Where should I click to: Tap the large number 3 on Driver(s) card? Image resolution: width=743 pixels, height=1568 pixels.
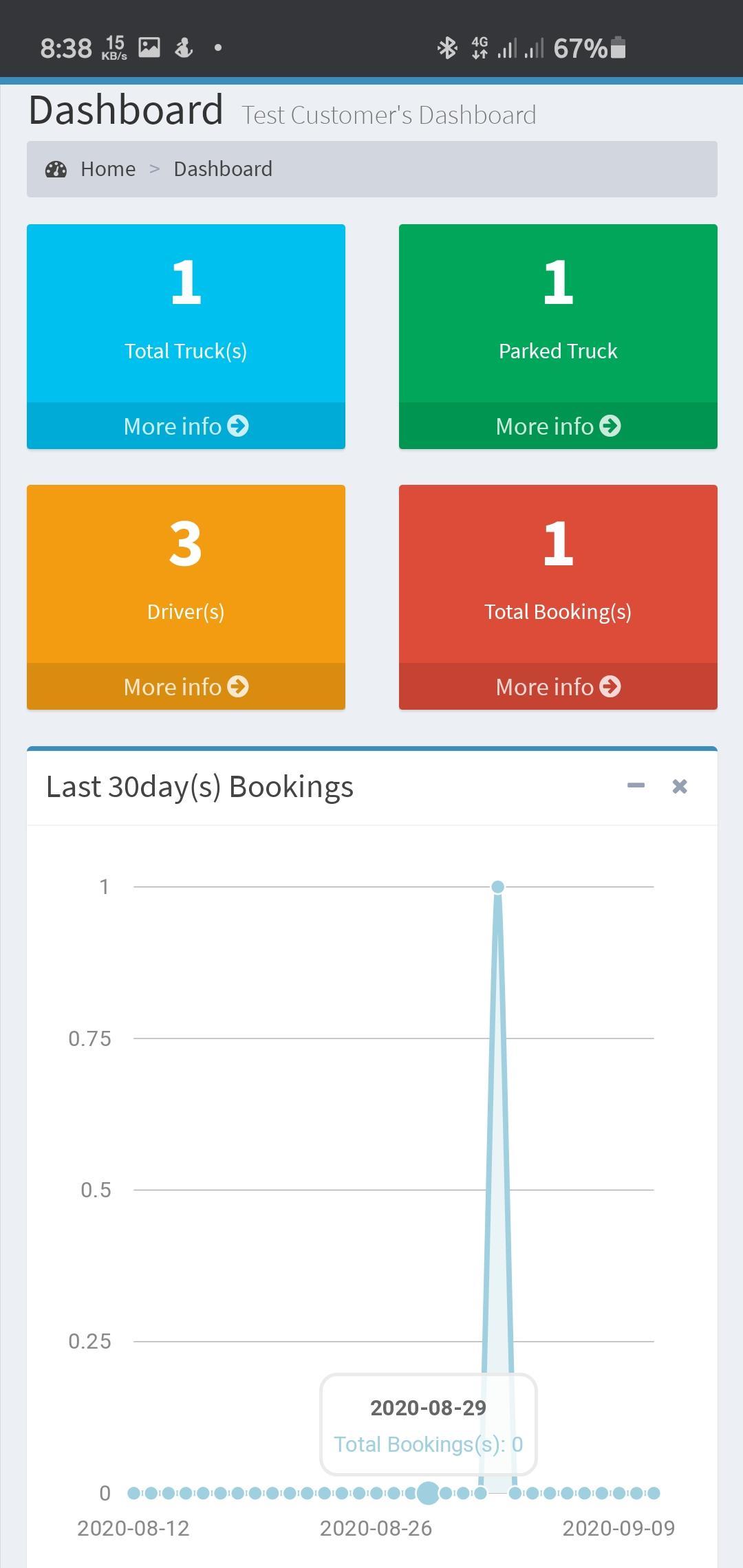(x=186, y=543)
